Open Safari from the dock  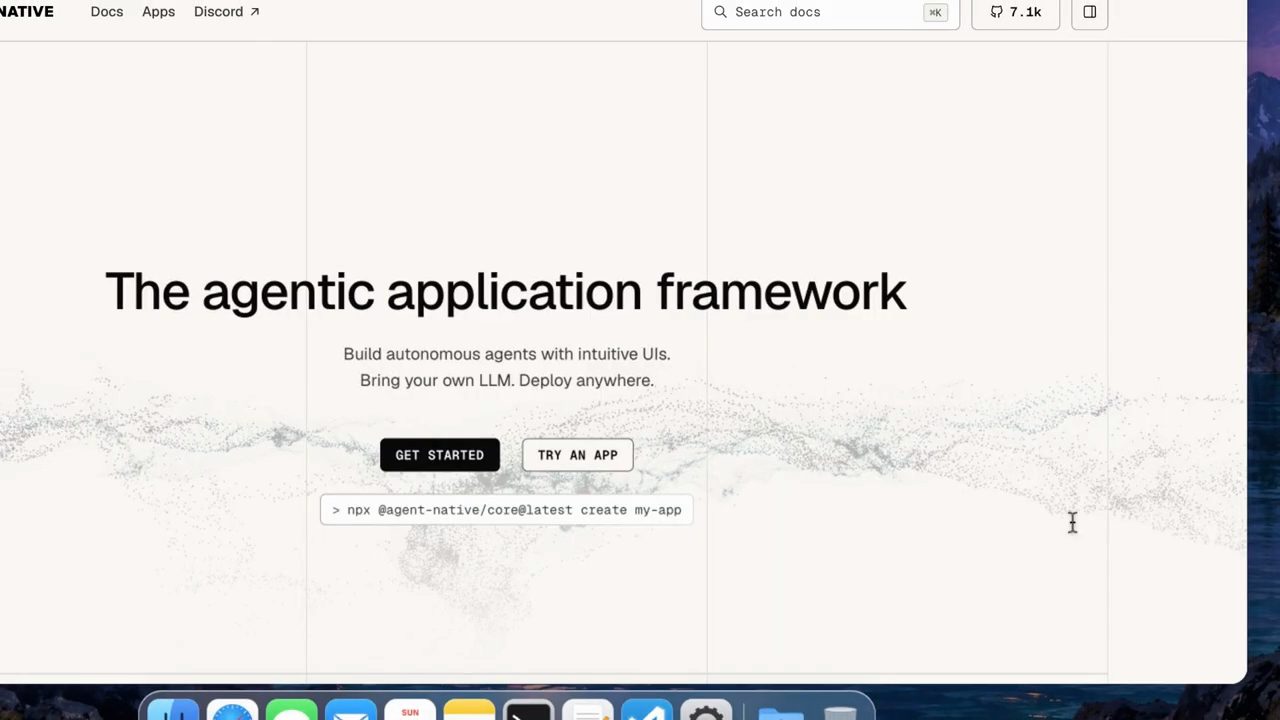[x=232, y=711]
